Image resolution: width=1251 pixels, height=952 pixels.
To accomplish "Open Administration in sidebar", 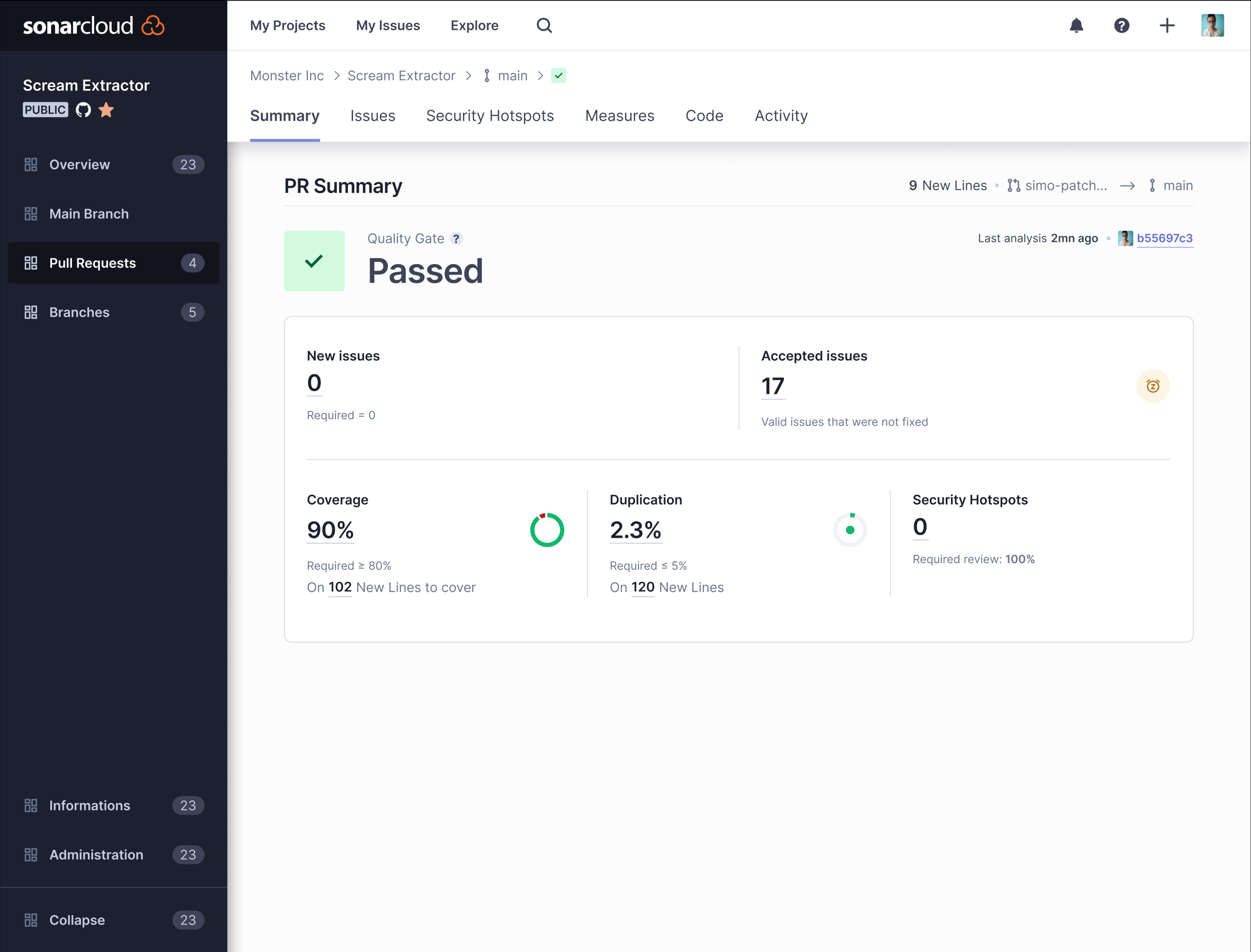I will [x=113, y=854].
